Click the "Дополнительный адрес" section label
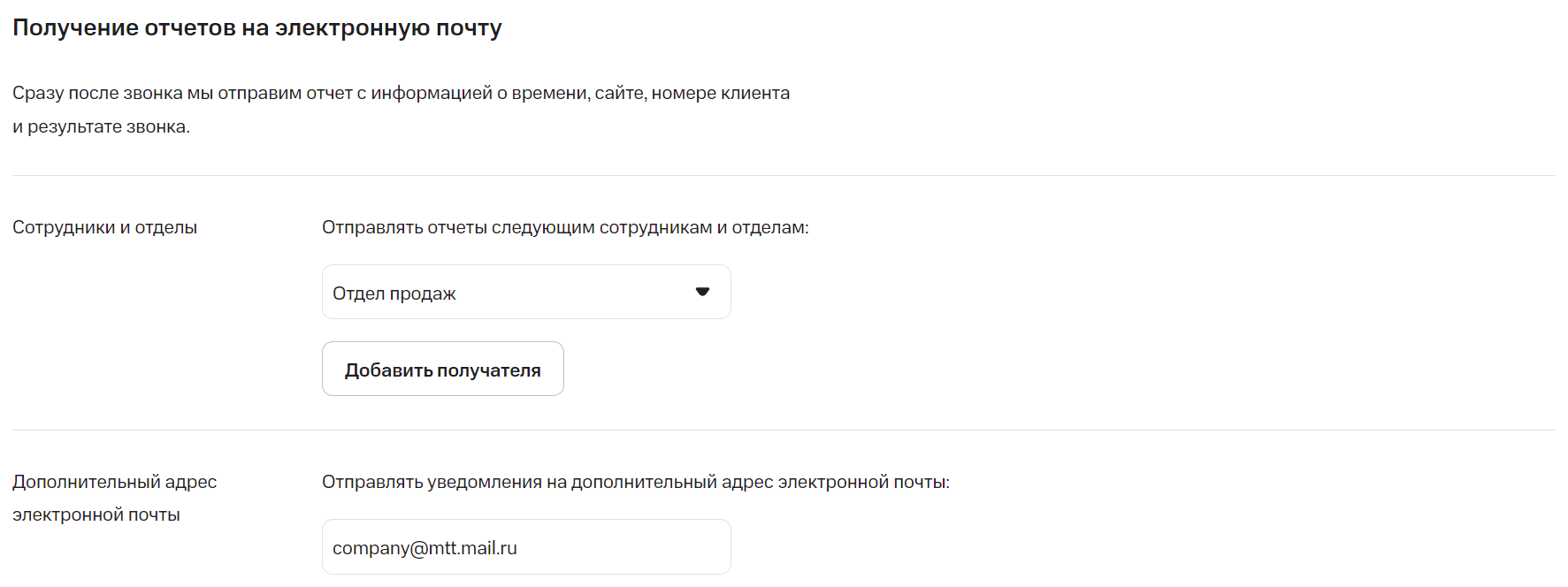1568x587 pixels. [114, 482]
